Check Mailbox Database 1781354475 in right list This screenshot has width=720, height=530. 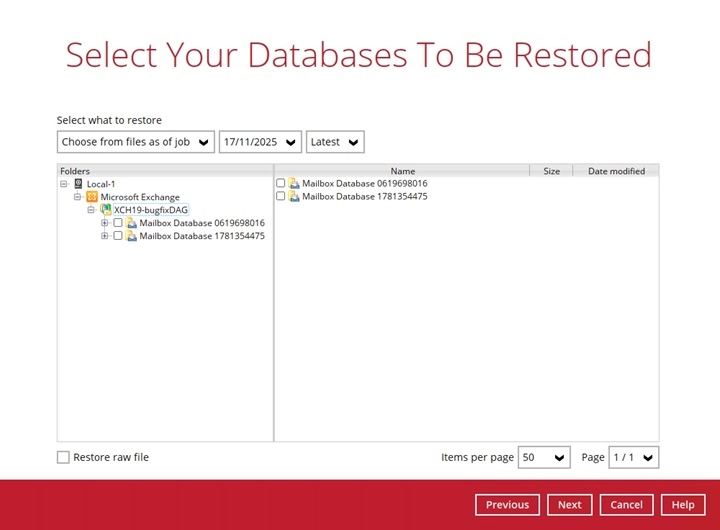coord(281,197)
